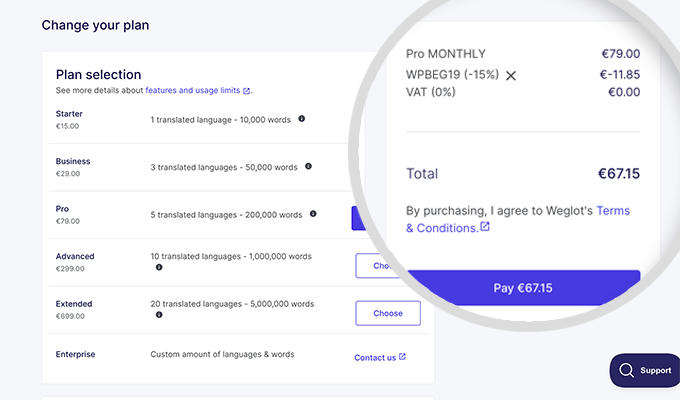680x400 pixels.
Task: Click '5 translated languages - 200,000 words'
Action: coord(226,215)
